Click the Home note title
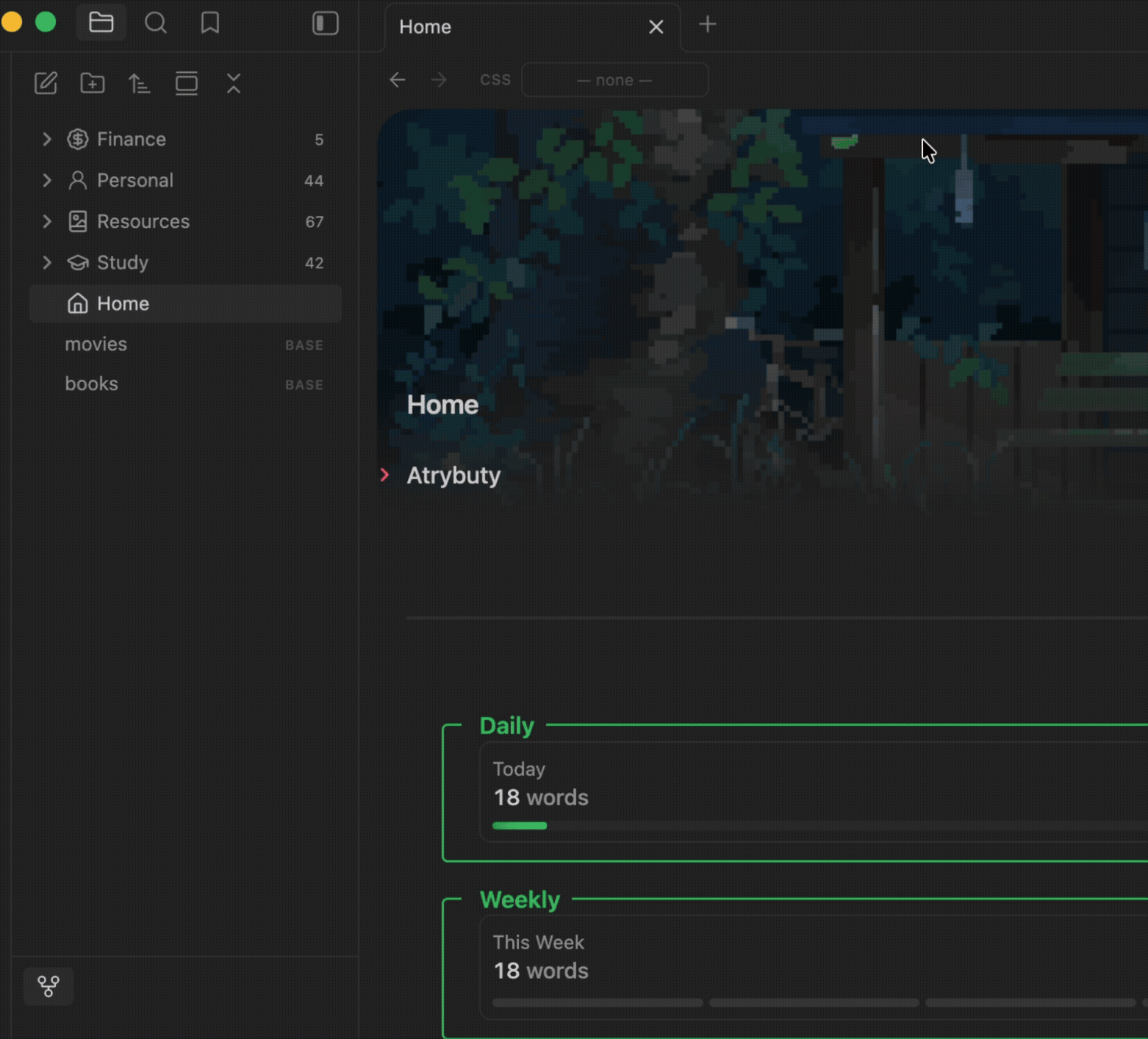The image size is (1148, 1039). (x=442, y=405)
